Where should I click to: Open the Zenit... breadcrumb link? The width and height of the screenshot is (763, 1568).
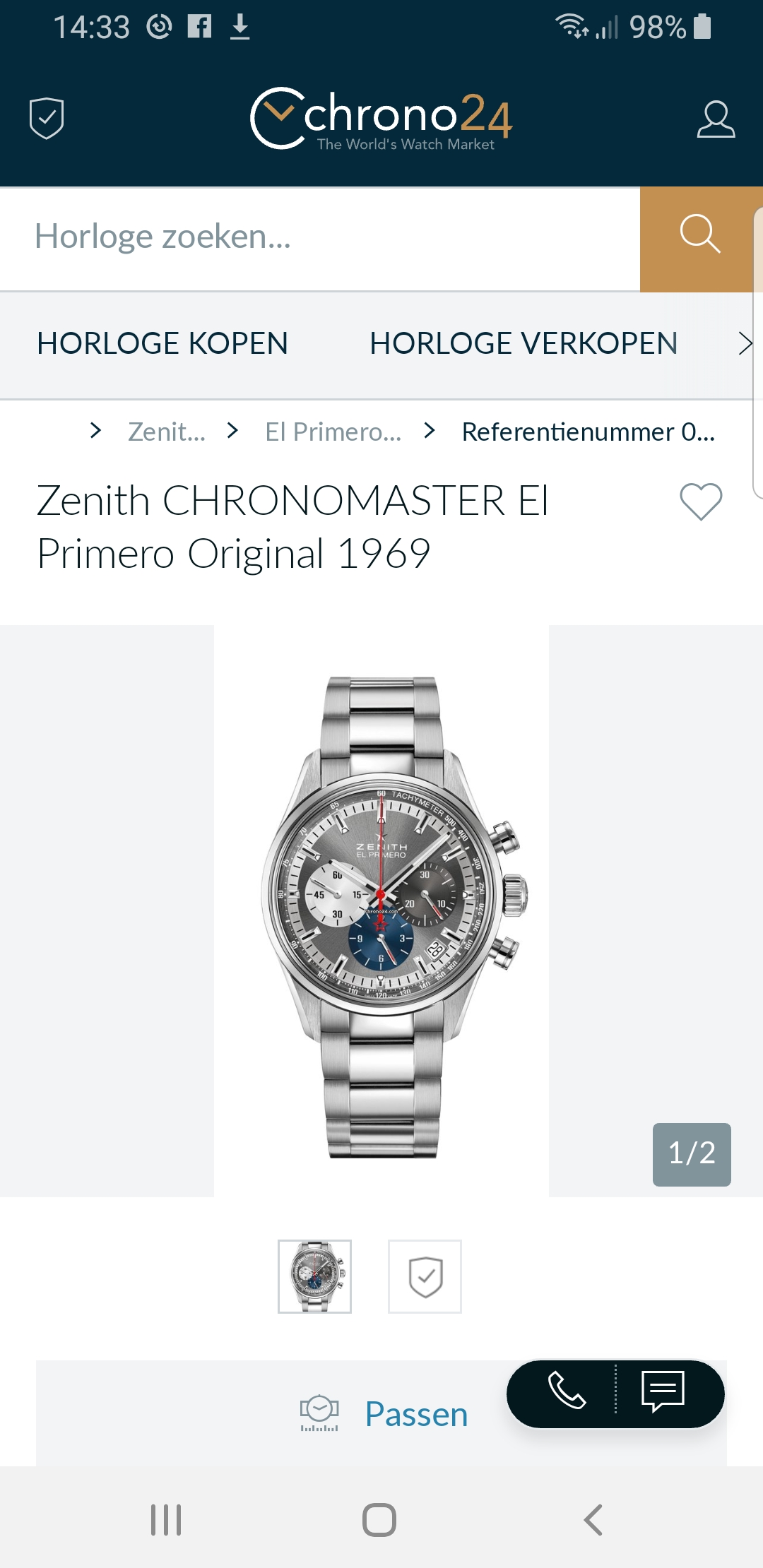[x=167, y=432]
